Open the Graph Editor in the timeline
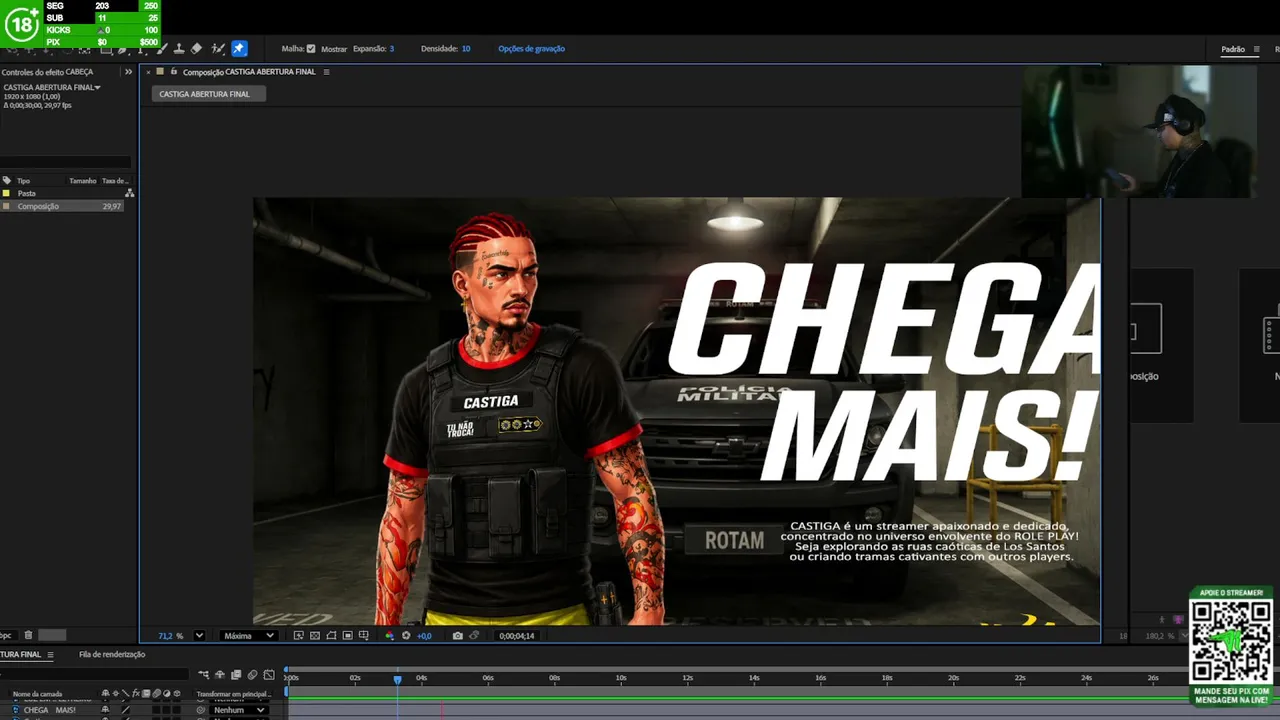This screenshot has height=720, width=1280. click(x=269, y=675)
